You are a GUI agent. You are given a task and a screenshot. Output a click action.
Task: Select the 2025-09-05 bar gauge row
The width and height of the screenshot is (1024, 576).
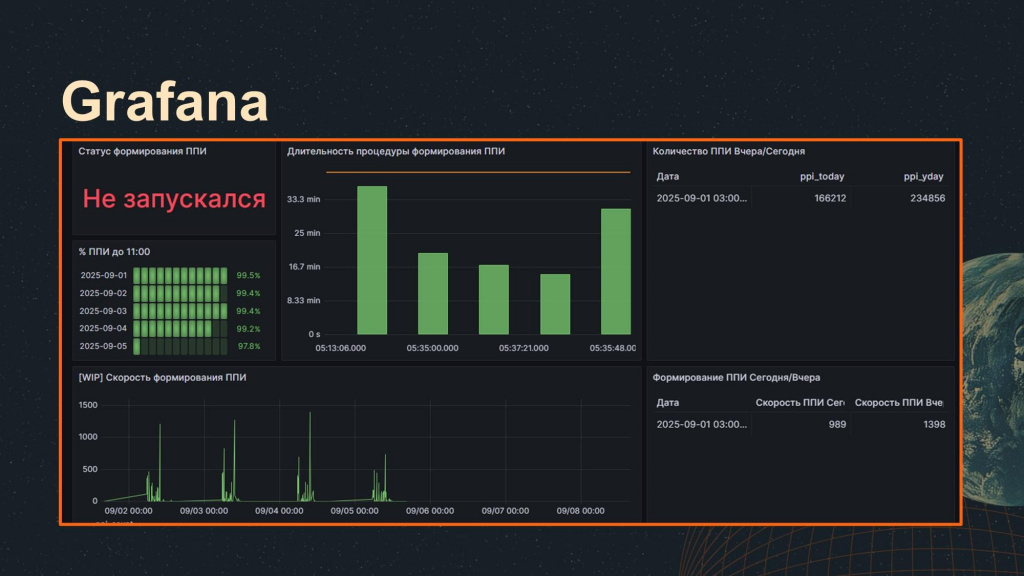tap(170, 346)
